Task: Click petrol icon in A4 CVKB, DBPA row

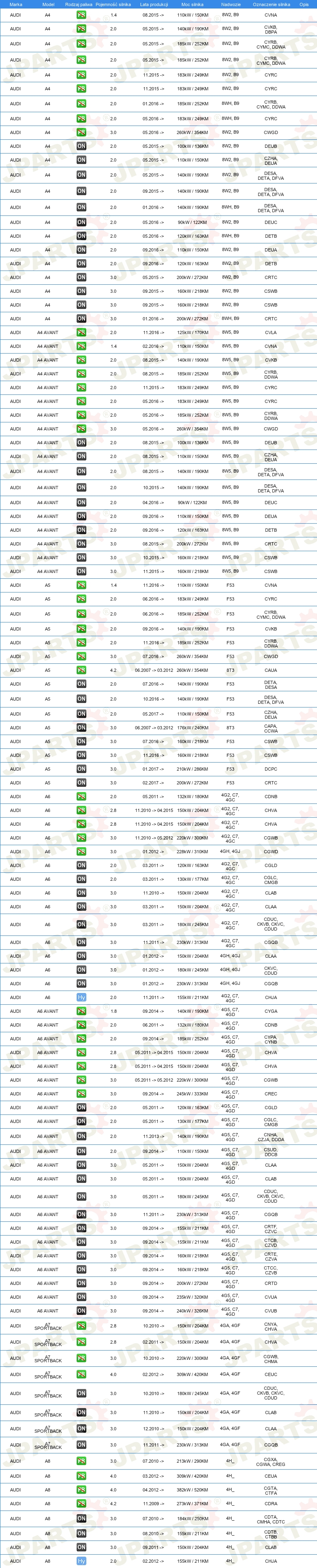Action: 81,29
